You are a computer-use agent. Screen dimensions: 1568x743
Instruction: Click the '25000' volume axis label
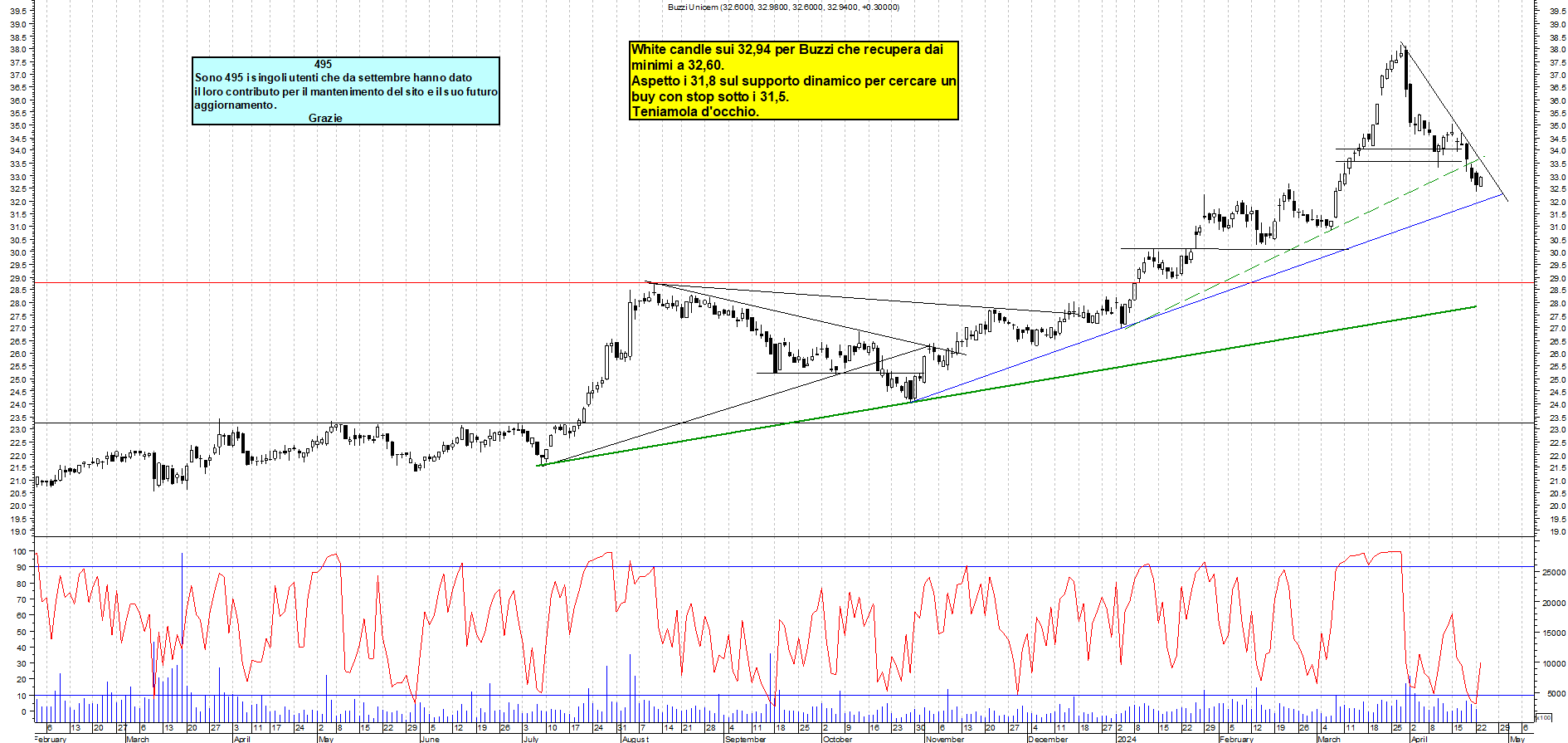click(1554, 573)
